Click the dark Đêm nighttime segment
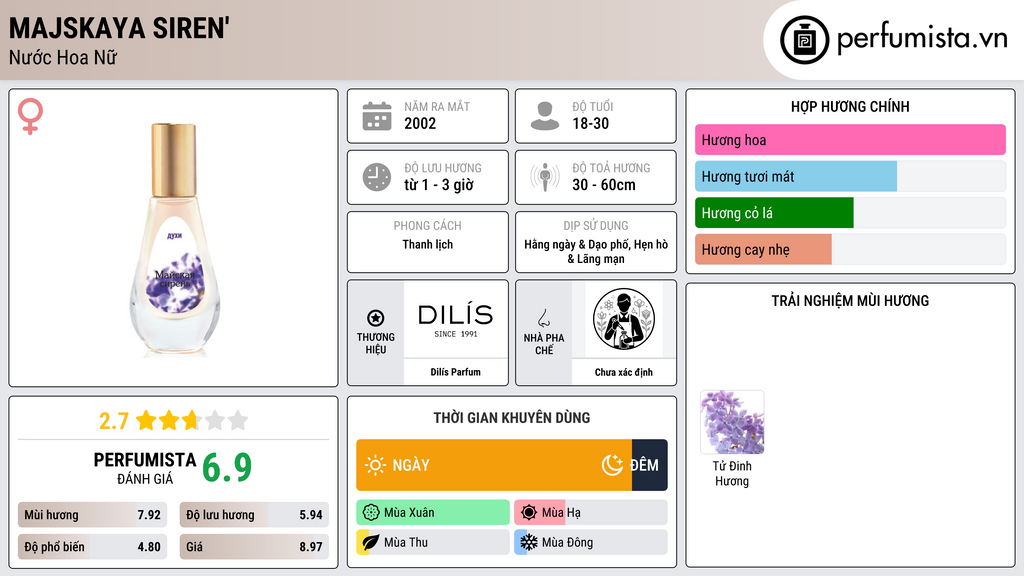Image resolution: width=1024 pixels, height=576 pixels. (x=650, y=465)
